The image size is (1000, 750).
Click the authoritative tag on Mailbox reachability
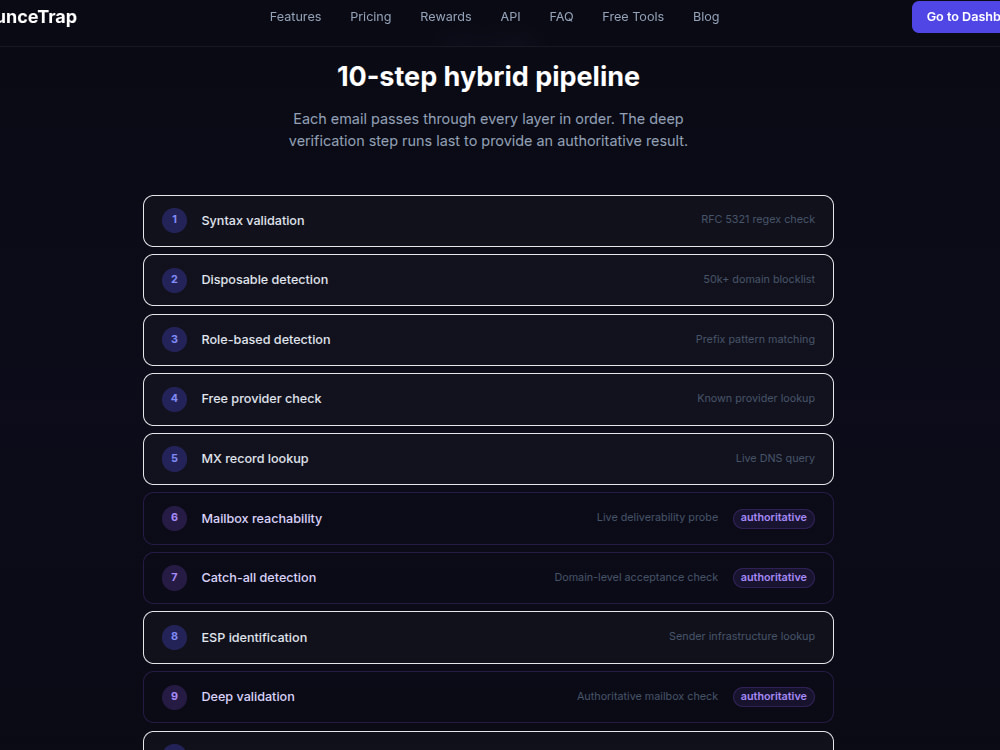774,518
